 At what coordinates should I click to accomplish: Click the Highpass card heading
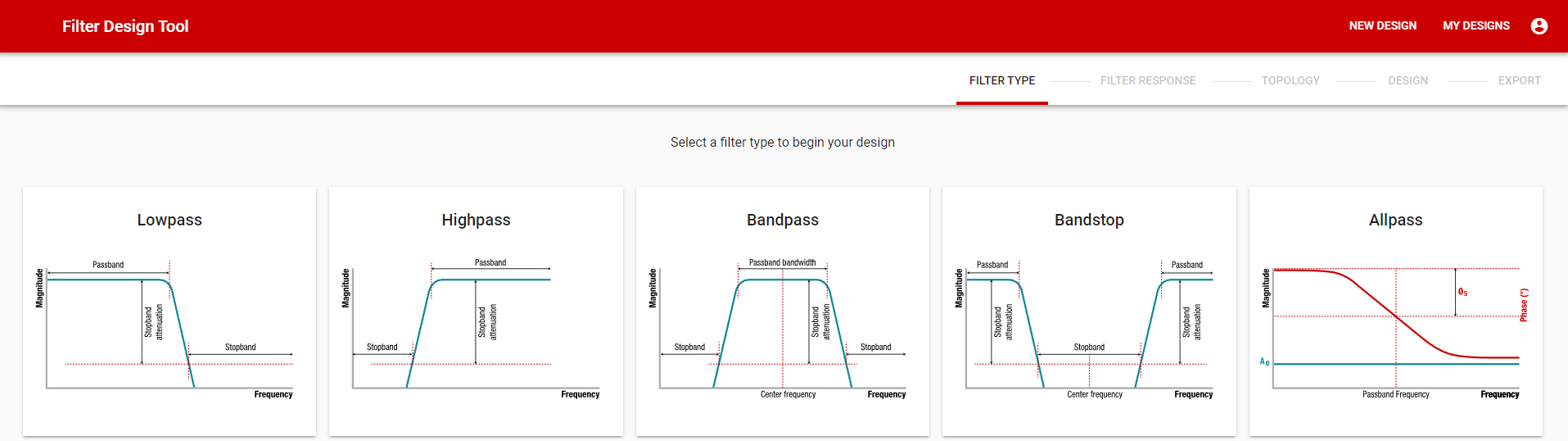tap(476, 220)
